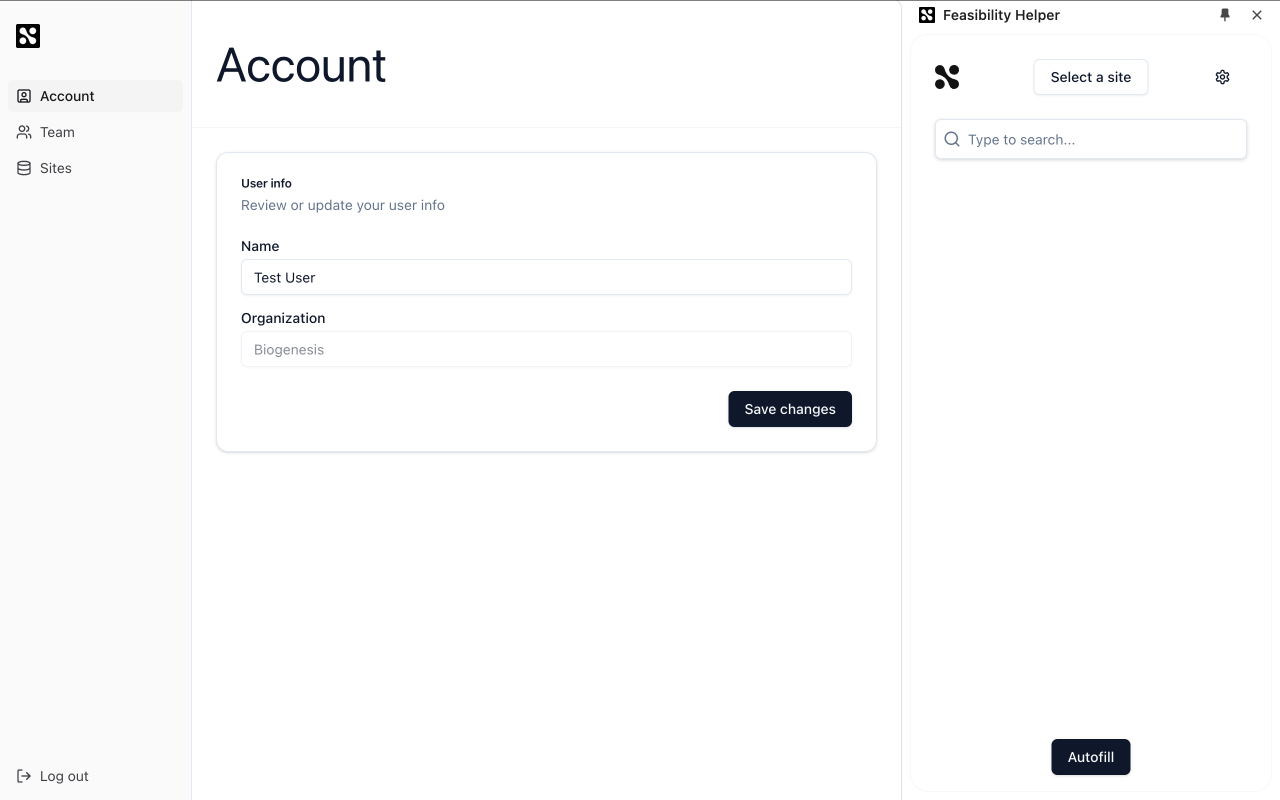Click the Sites database icon
The image size is (1280, 800).
coord(24,168)
